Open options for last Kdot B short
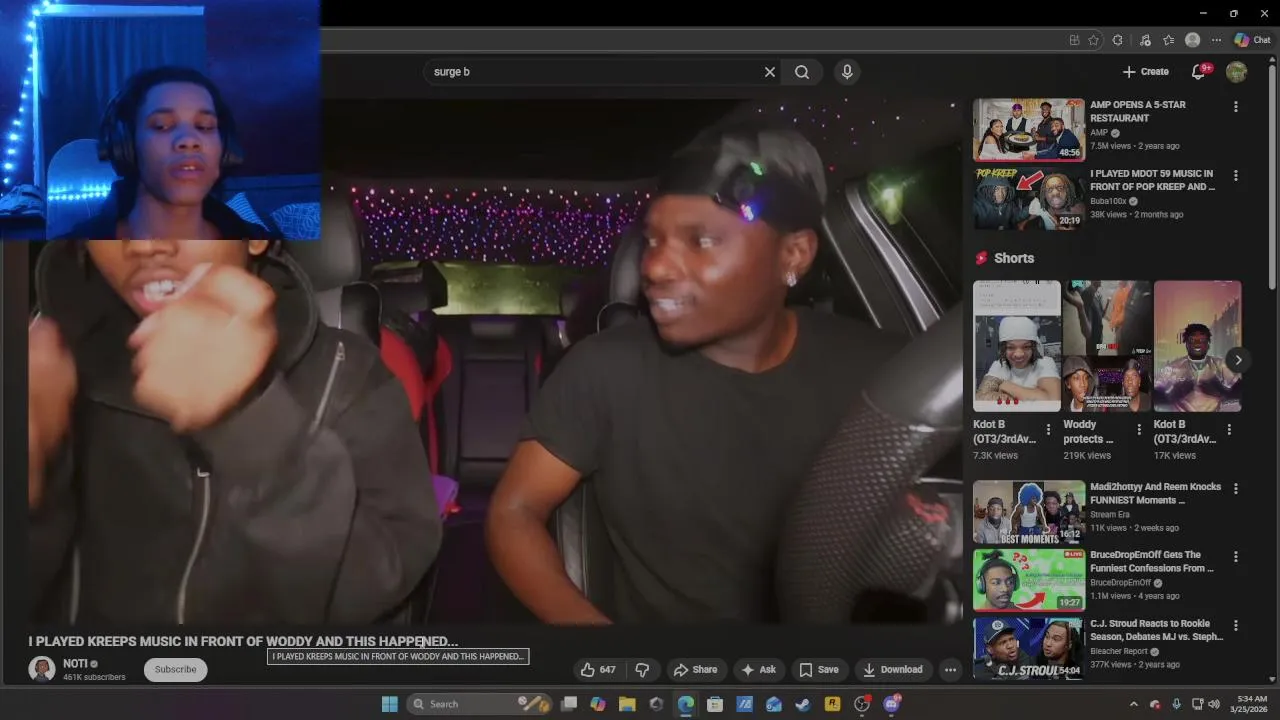The height and width of the screenshot is (720, 1280). 1229,429
